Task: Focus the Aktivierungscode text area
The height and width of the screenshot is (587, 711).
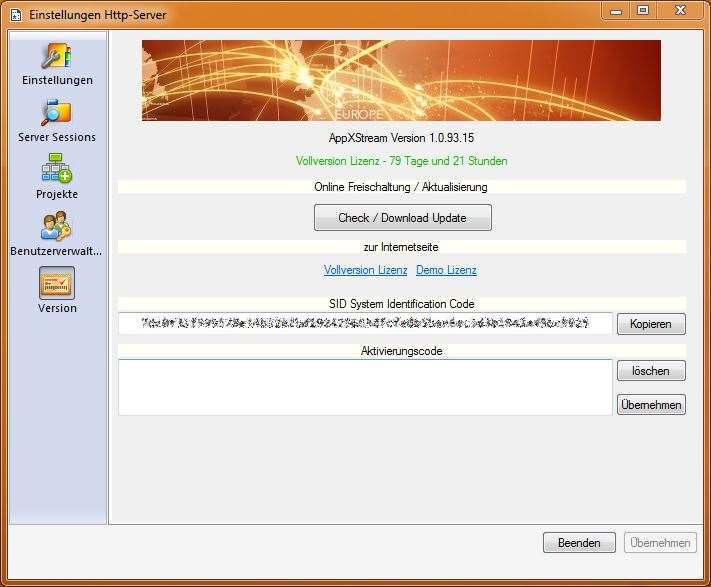Action: (x=365, y=387)
